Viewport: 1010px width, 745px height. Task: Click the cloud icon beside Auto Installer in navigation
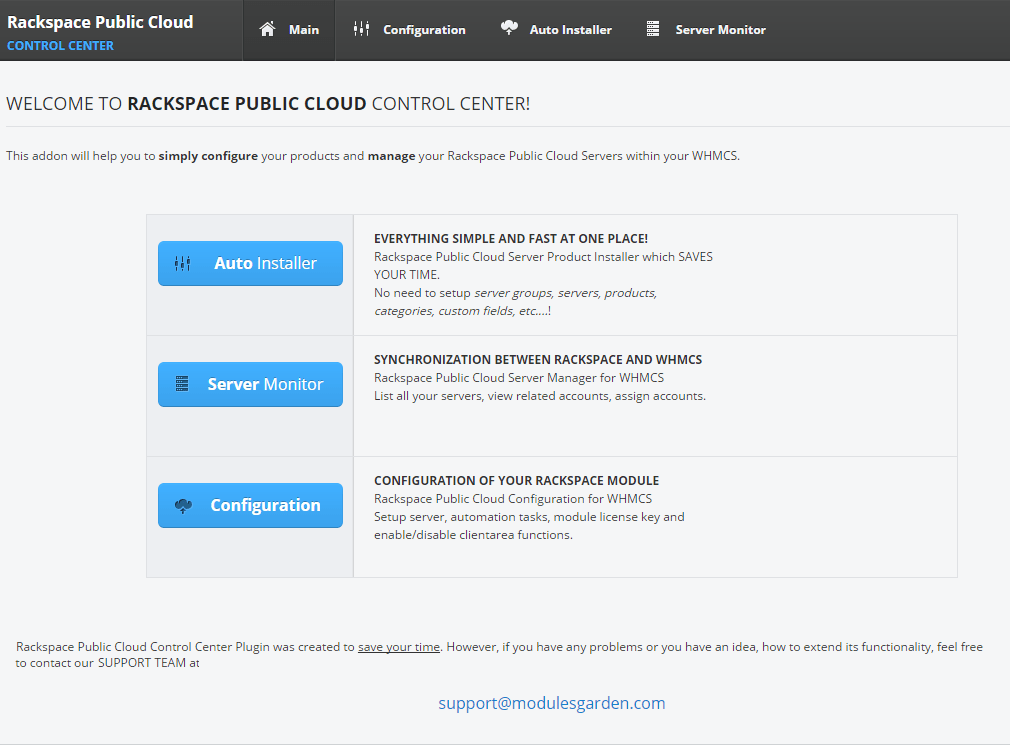point(509,28)
